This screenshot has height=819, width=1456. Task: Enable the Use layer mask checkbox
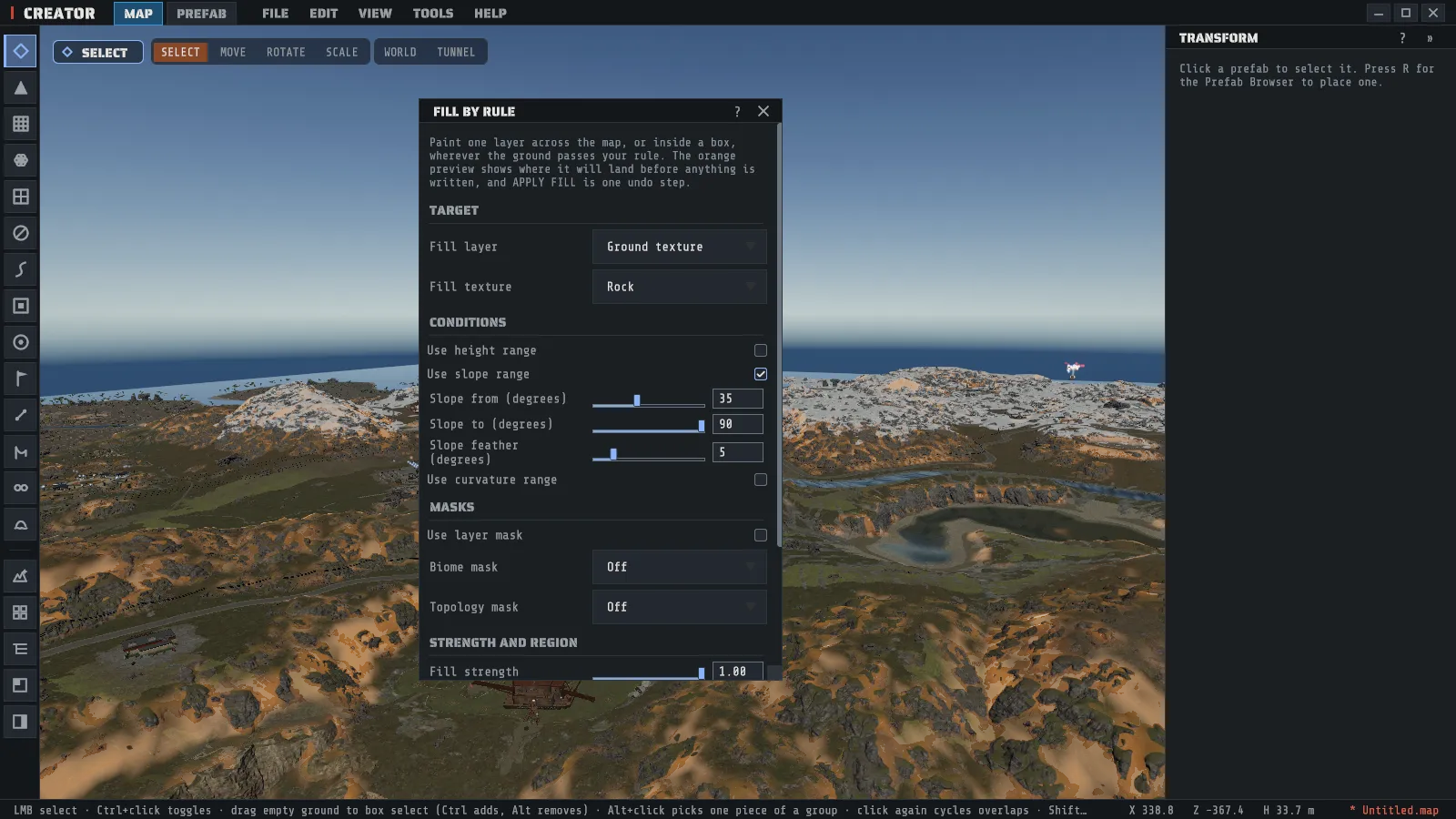761,535
